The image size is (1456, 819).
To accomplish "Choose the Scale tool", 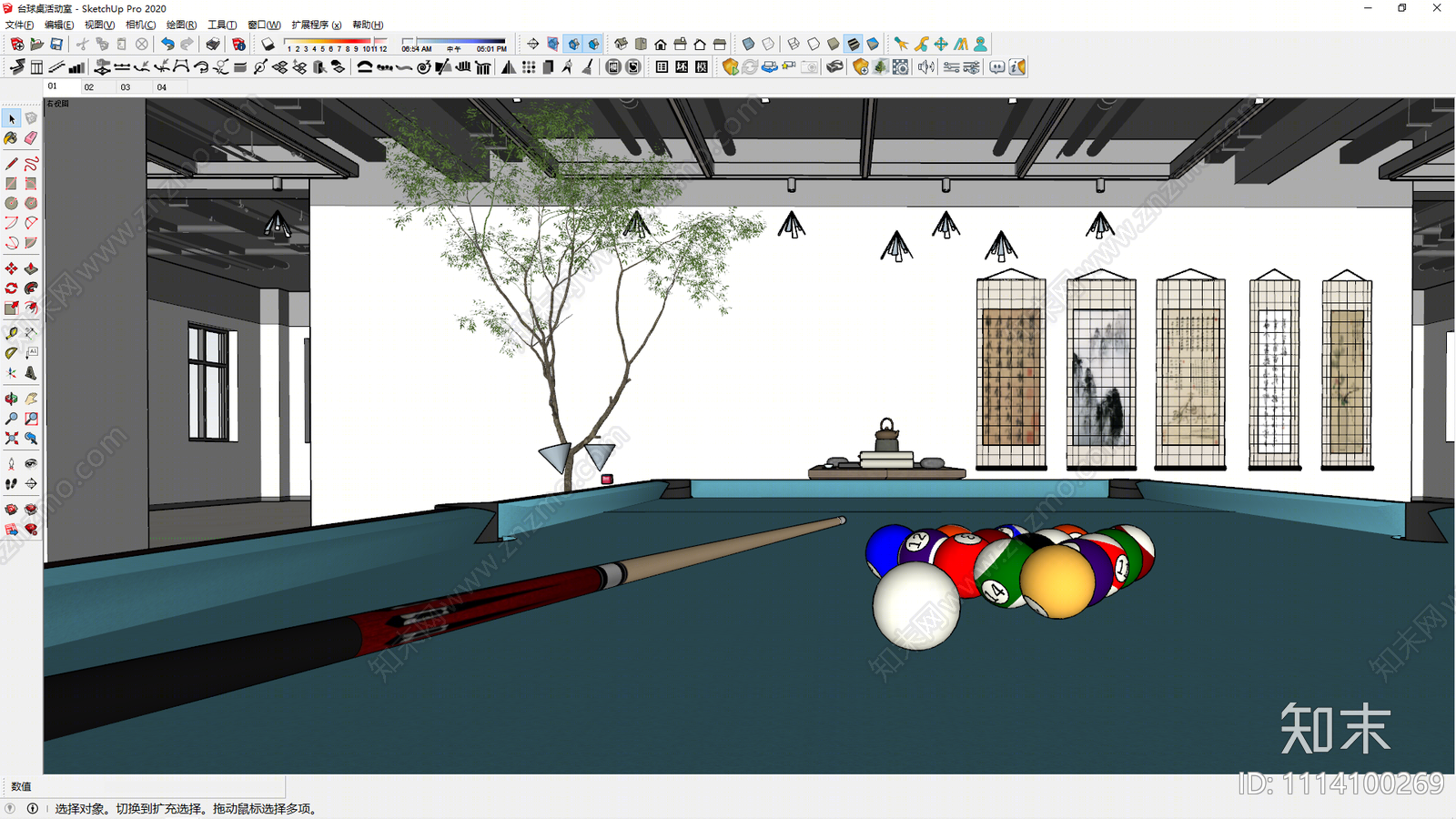I will (11, 308).
